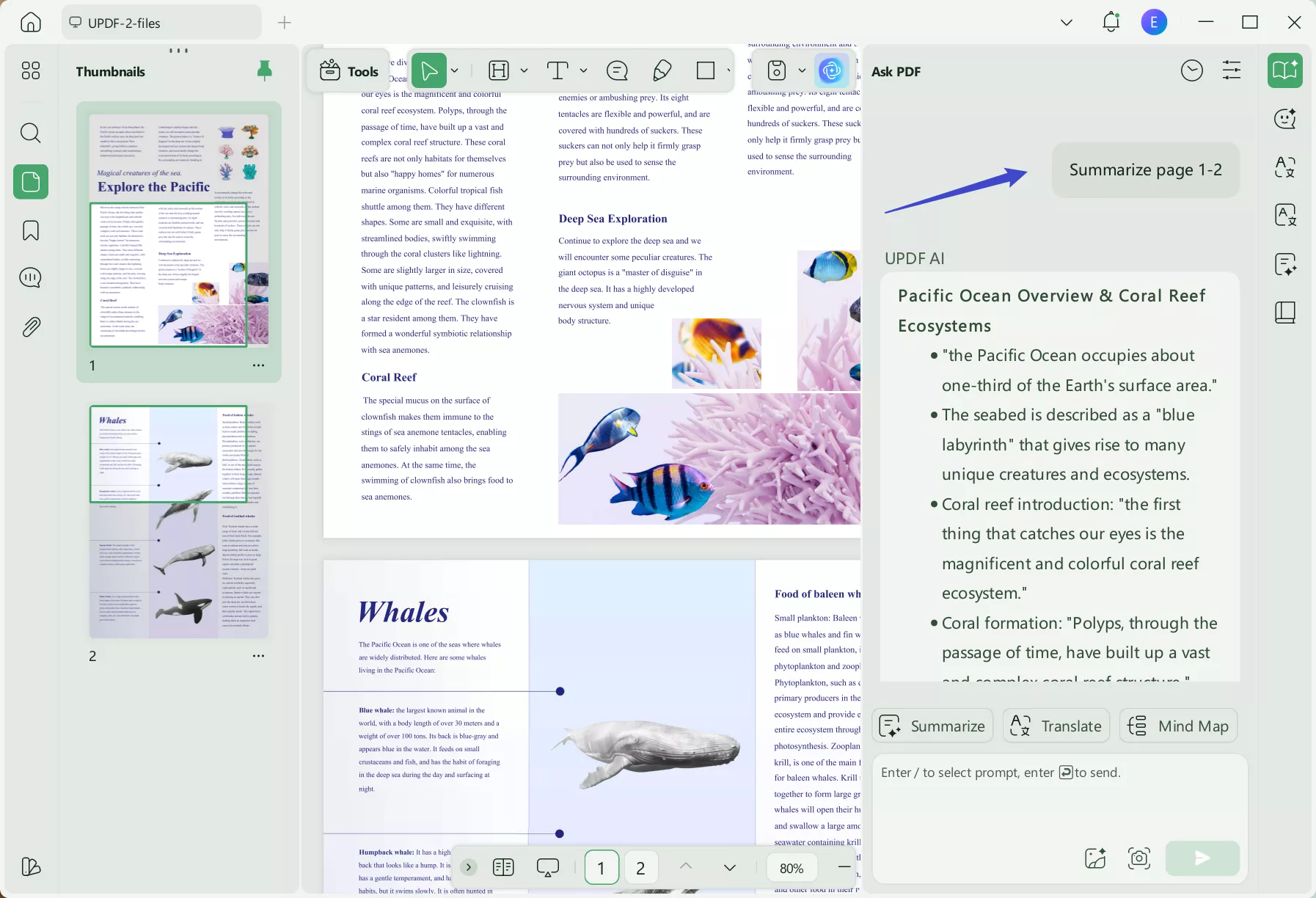Click the screenshot capture icon in chat
Screen dimensions: 1316x898
1138,858
